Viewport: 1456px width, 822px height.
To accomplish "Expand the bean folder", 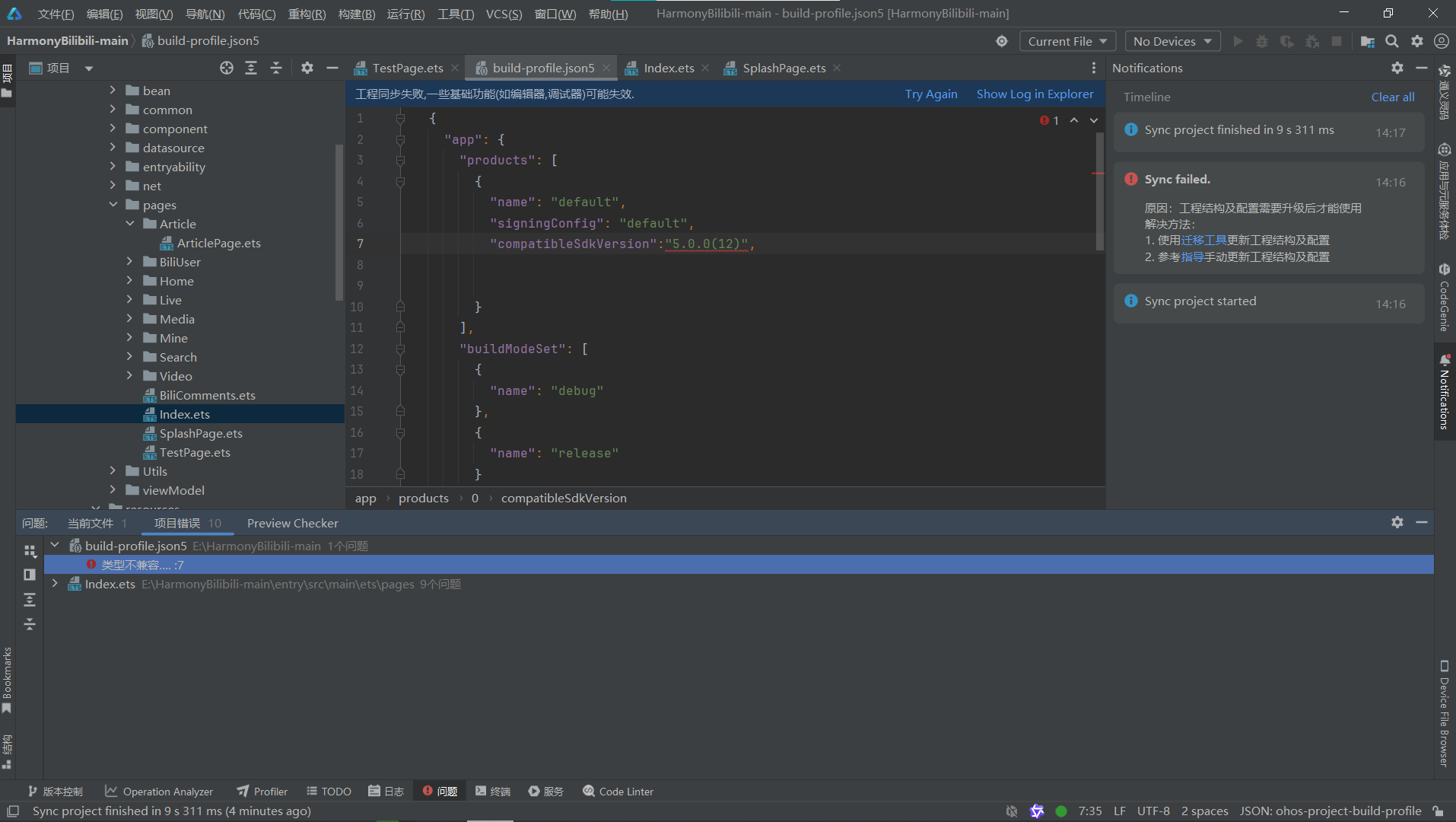I will (x=113, y=91).
